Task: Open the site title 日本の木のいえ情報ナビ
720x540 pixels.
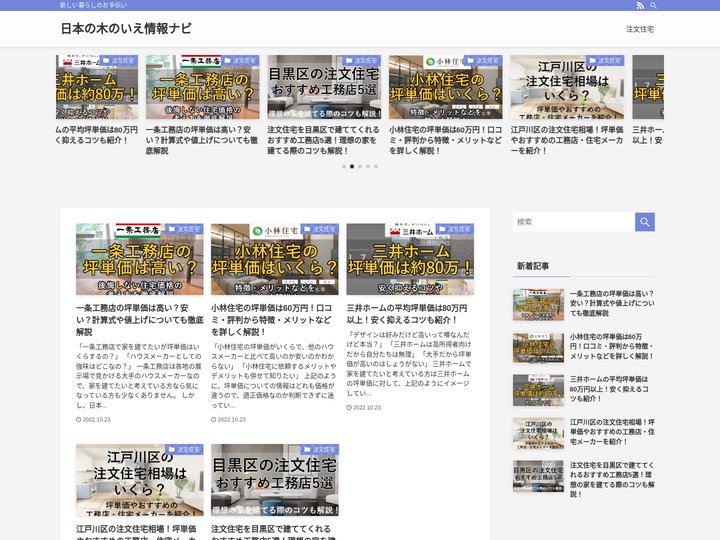Action: point(126,28)
